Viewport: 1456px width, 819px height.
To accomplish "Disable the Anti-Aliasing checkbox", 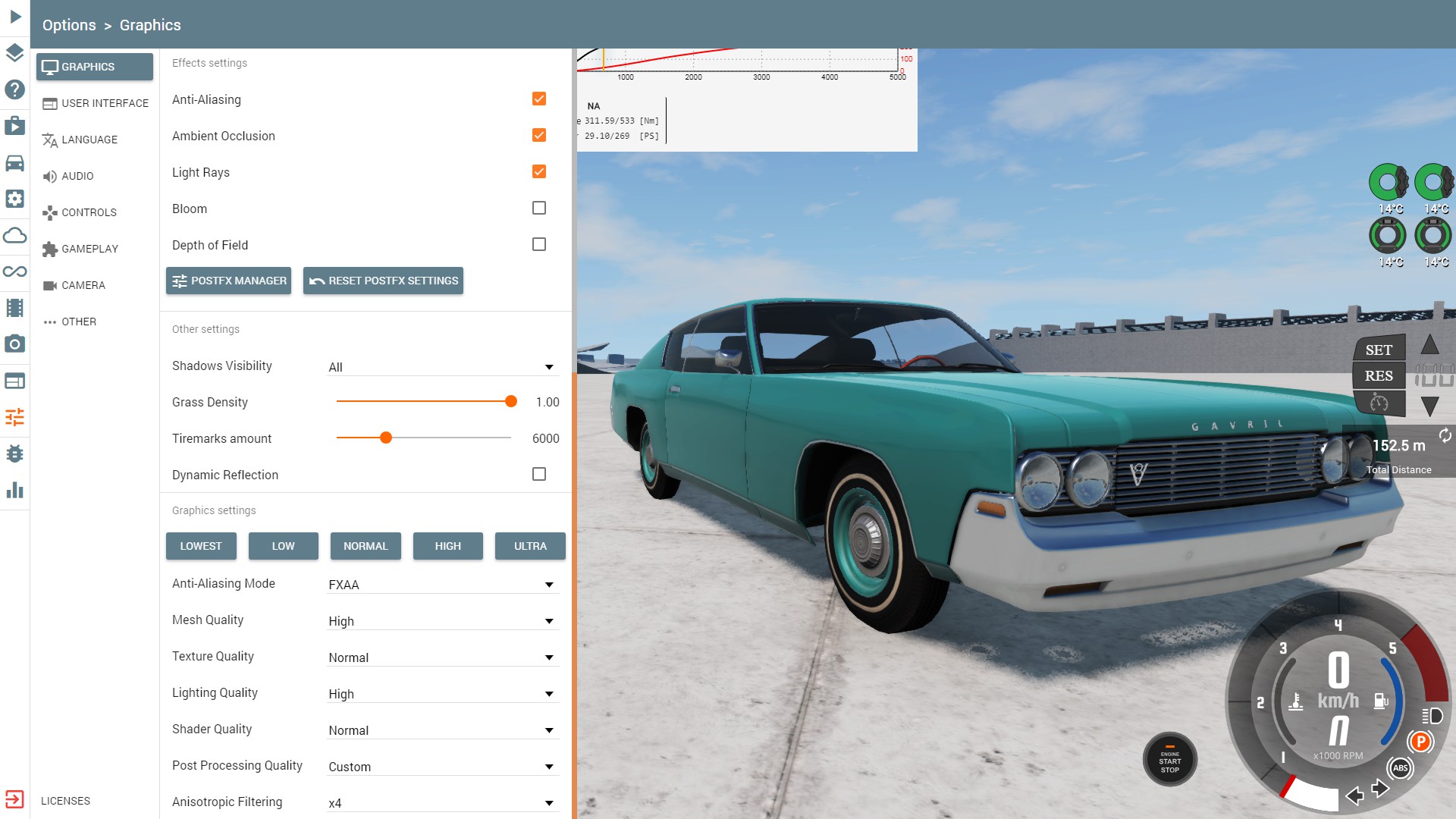I will (539, 99).
